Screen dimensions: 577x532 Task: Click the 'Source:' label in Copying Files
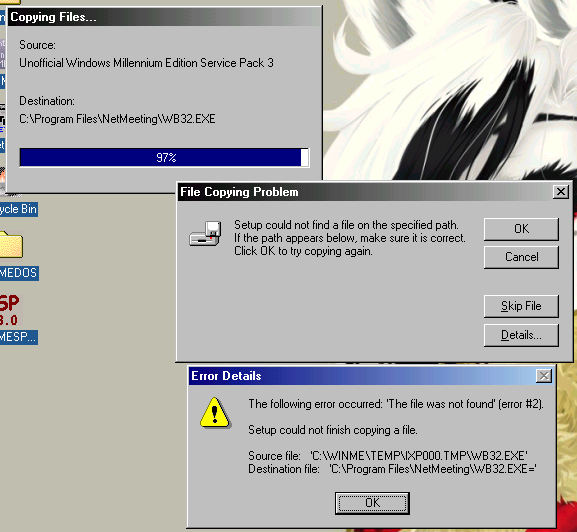tap(38, 45)
